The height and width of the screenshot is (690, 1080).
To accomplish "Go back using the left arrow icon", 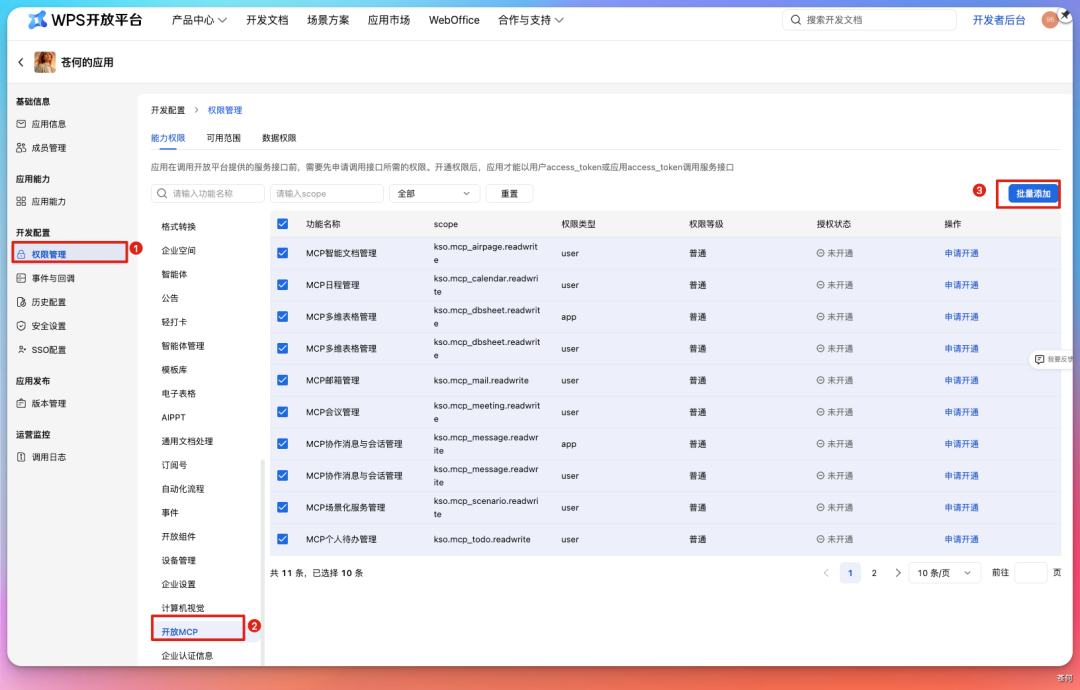I will tap(21, 62).
